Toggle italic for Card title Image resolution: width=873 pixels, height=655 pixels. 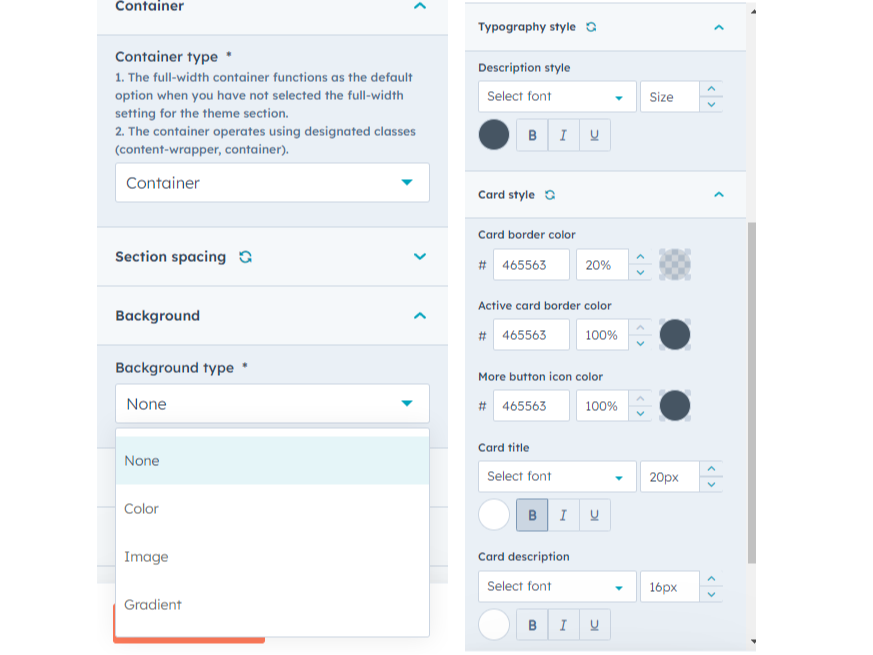pyautogui.click(x=563, y=515)
